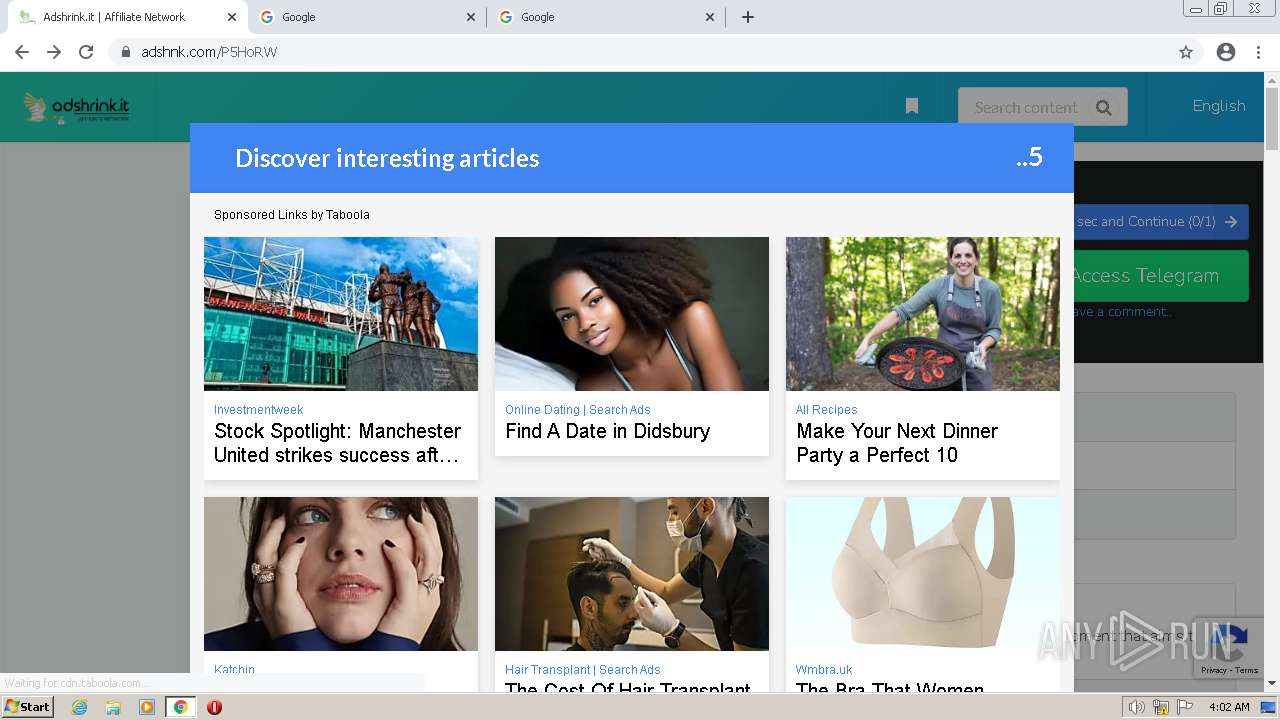
Task: Open the Find A Date in Didsbury ad image
Action: tap(632, 314)
